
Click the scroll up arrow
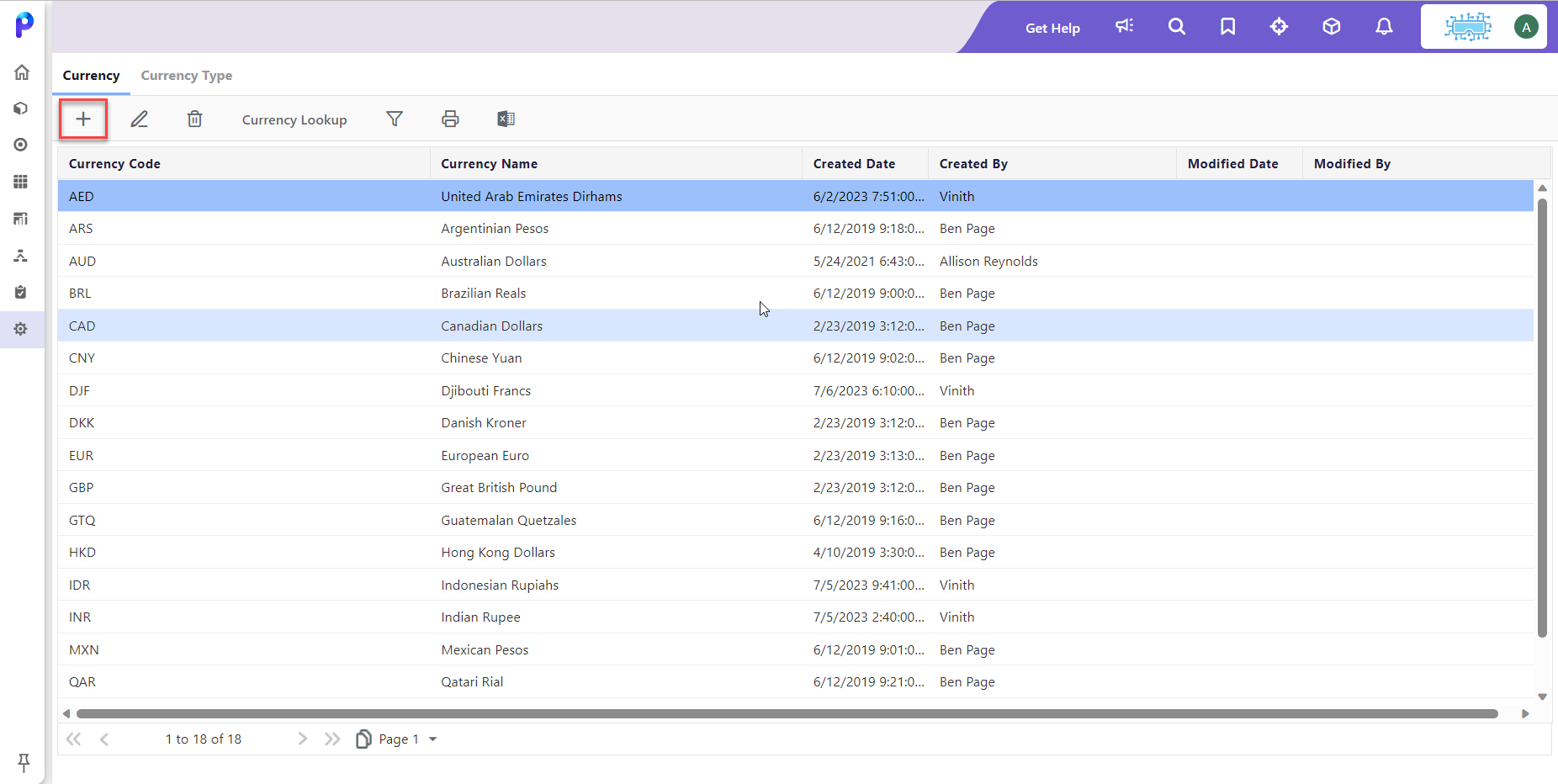(x=1542, y=188)
